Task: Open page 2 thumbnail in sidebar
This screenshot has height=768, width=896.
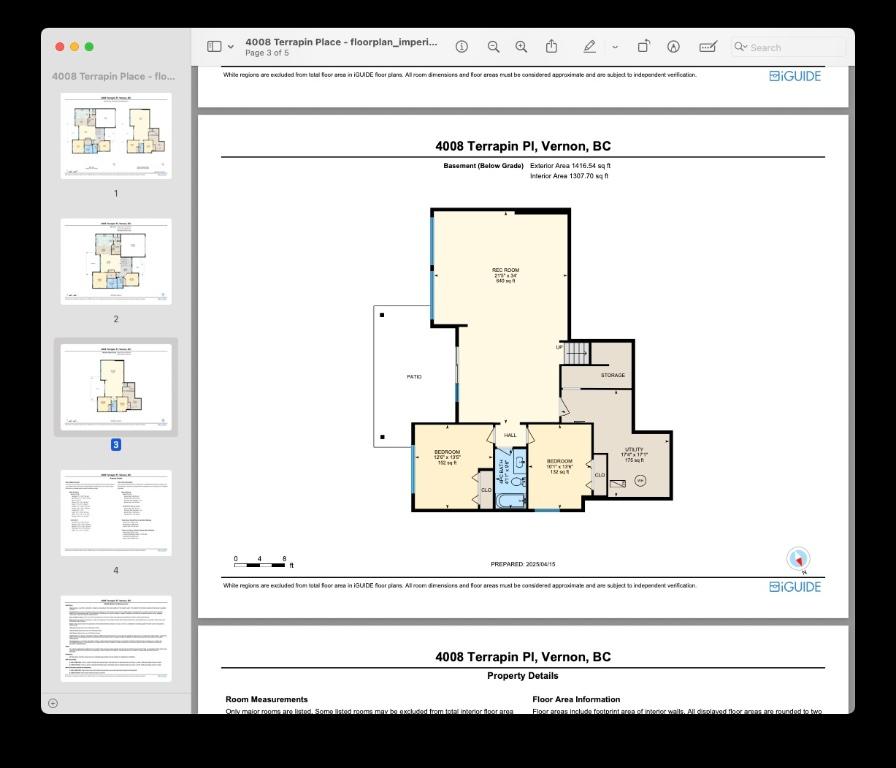Action: coord(116,261)
